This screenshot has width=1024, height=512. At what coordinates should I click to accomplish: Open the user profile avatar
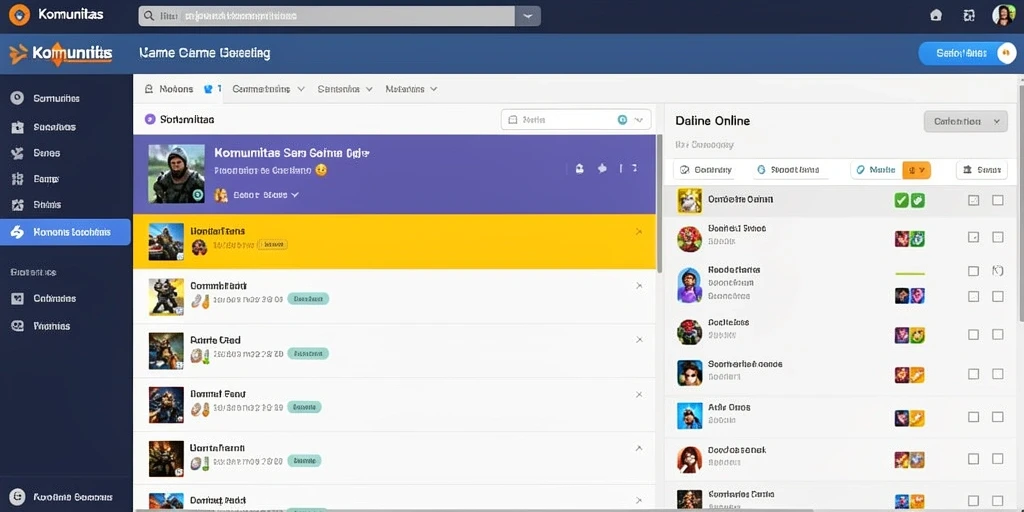click(x=1003, y=15)
